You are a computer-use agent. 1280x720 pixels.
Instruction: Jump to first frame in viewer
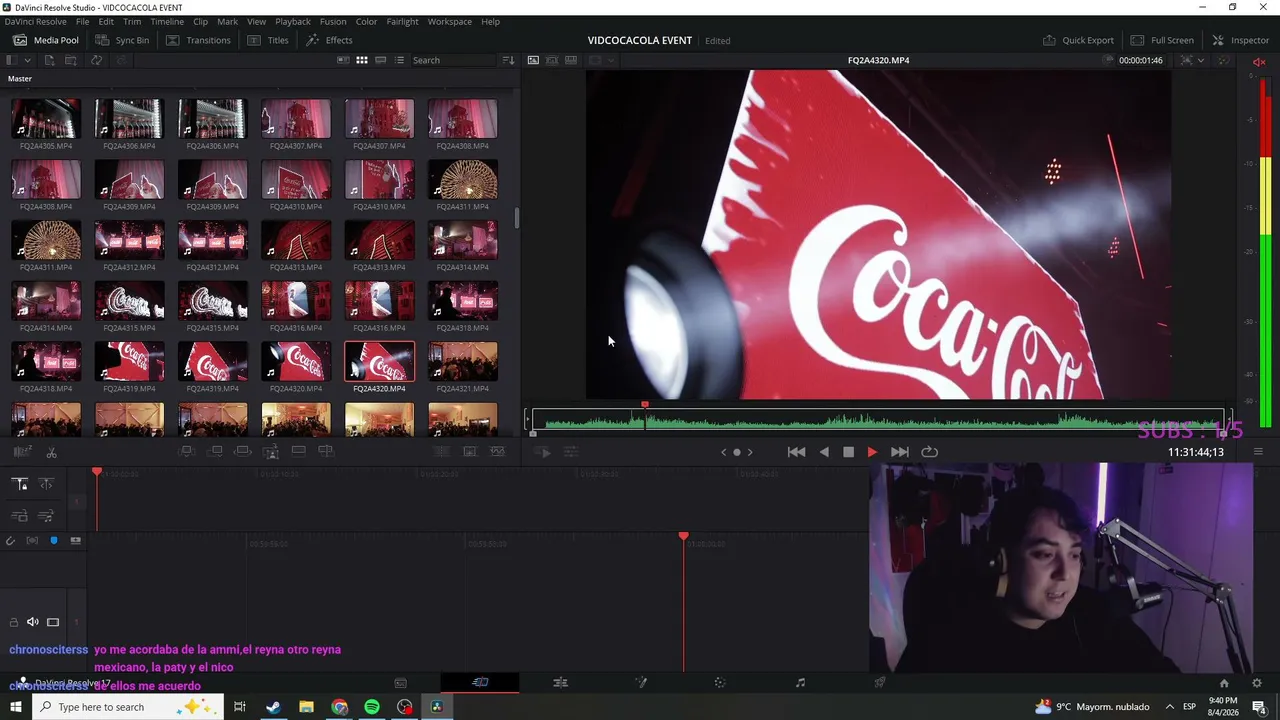796,452
